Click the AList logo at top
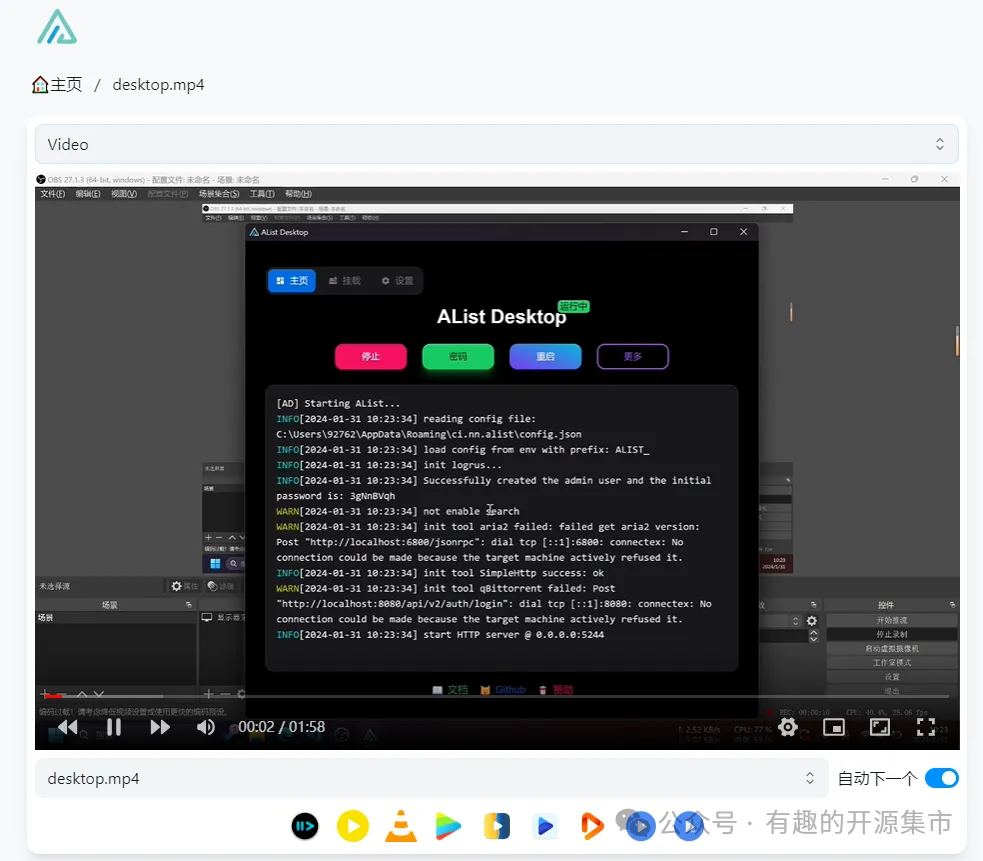Viewport: 983px width, 861px height. pyautogui.click(x=57, y=27)
